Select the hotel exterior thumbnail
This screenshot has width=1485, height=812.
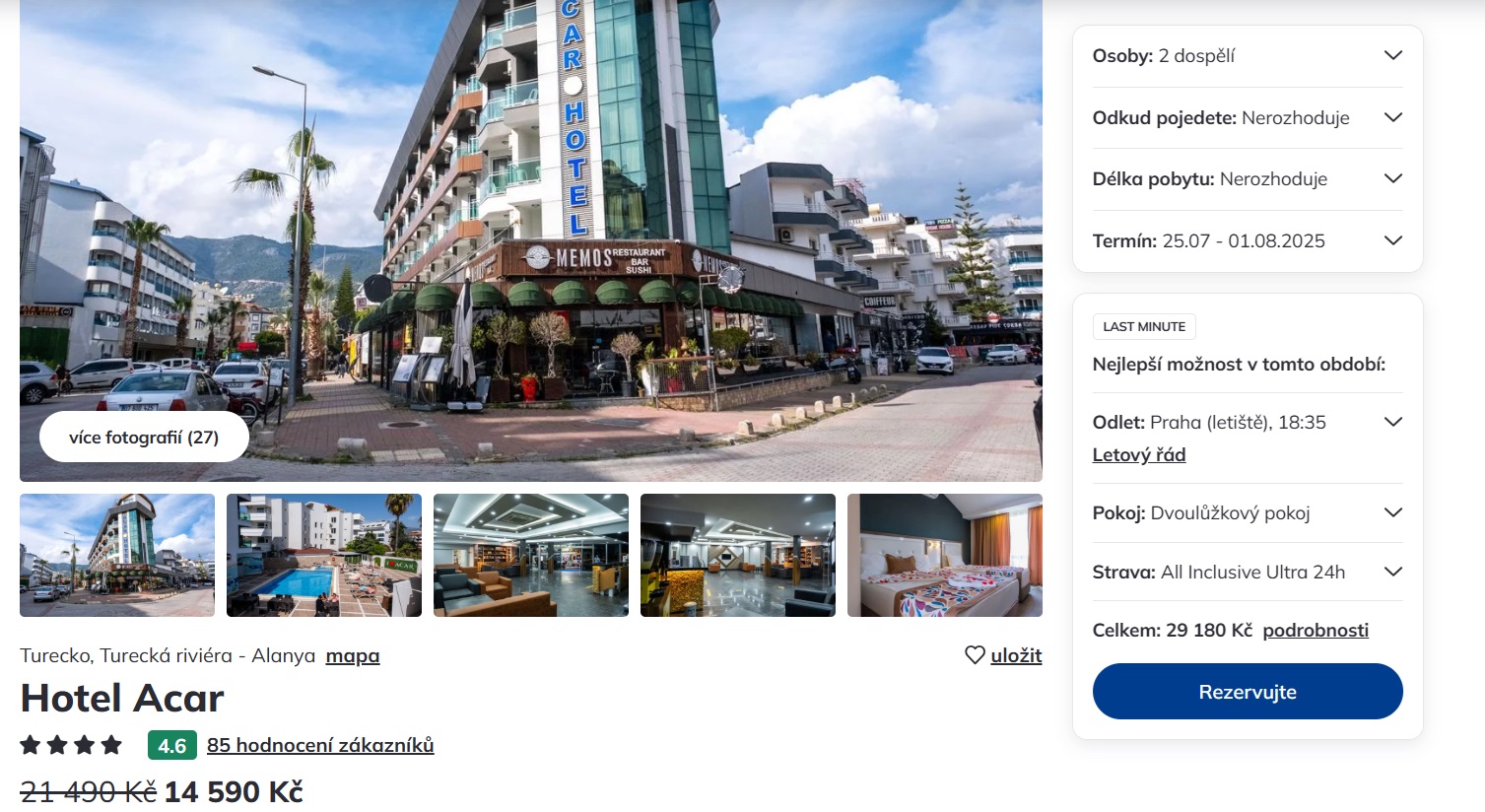(117, 556)
